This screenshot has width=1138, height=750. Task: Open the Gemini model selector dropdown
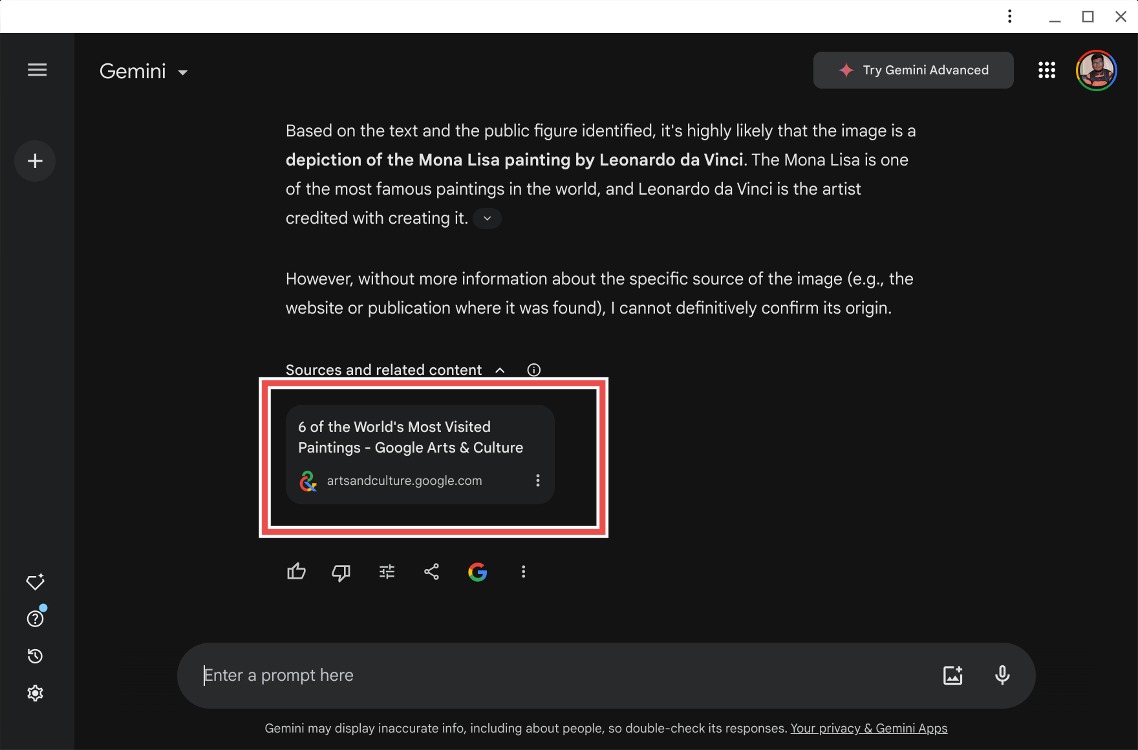click(182, 71)
